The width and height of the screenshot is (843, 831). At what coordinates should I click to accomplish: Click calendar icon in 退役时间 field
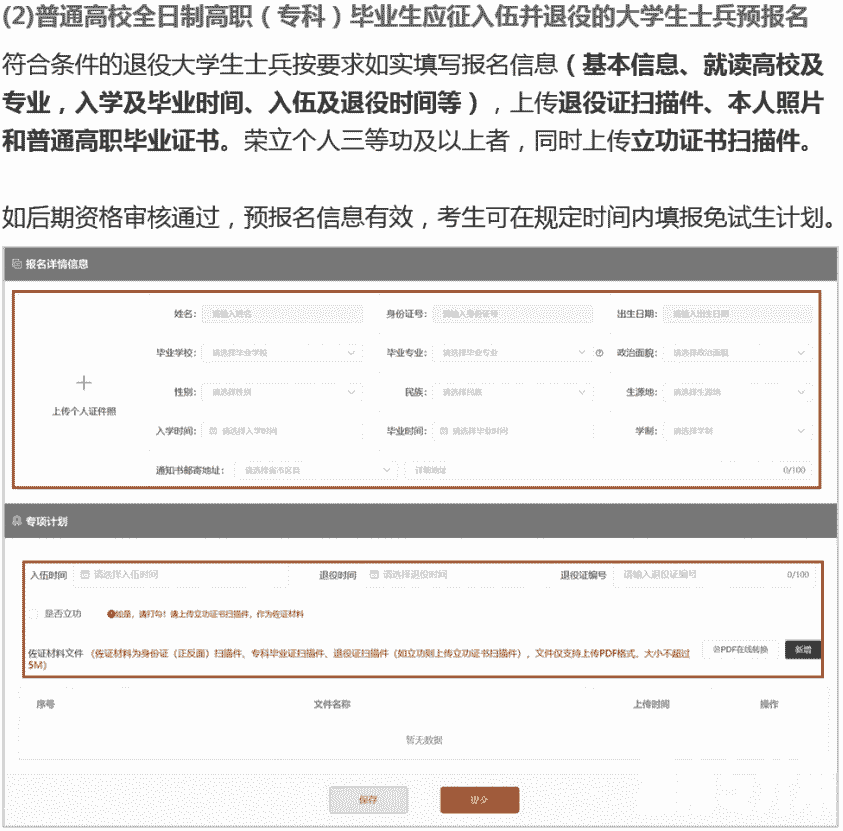(x=375, y=575)
